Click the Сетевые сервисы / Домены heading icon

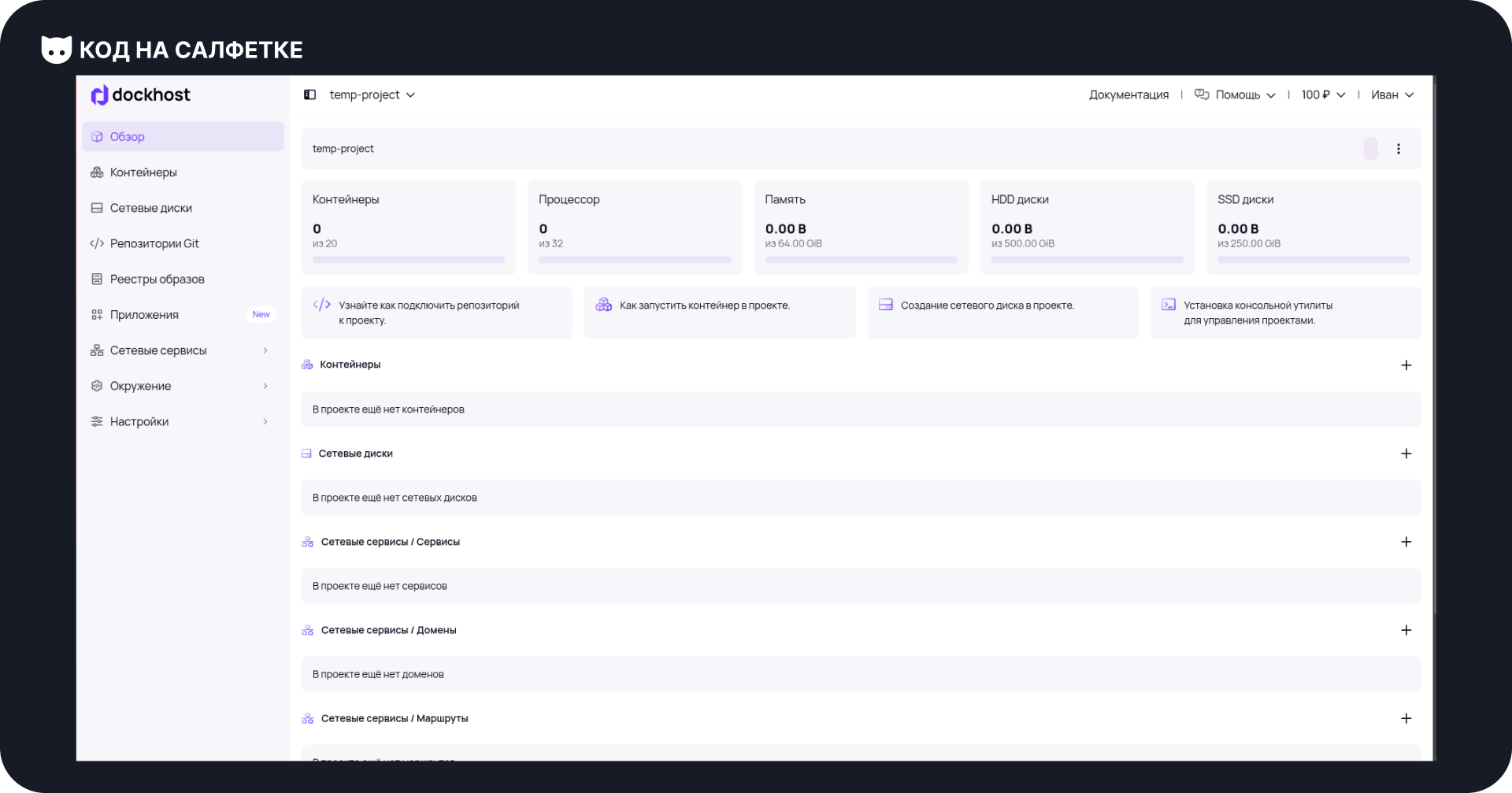[307, 630]
